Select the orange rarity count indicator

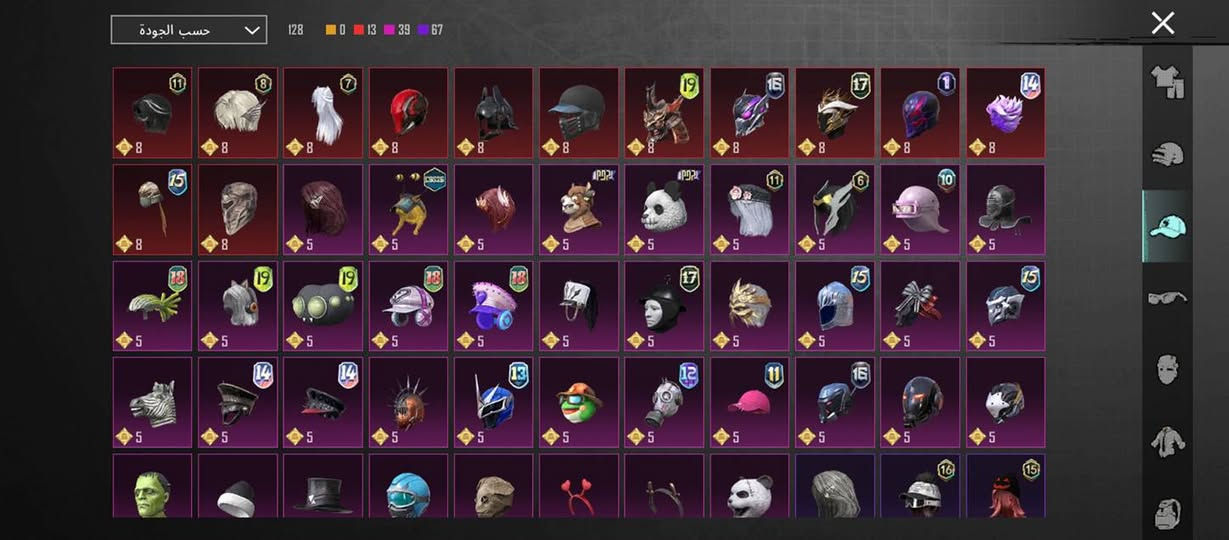tap(336, 30)
